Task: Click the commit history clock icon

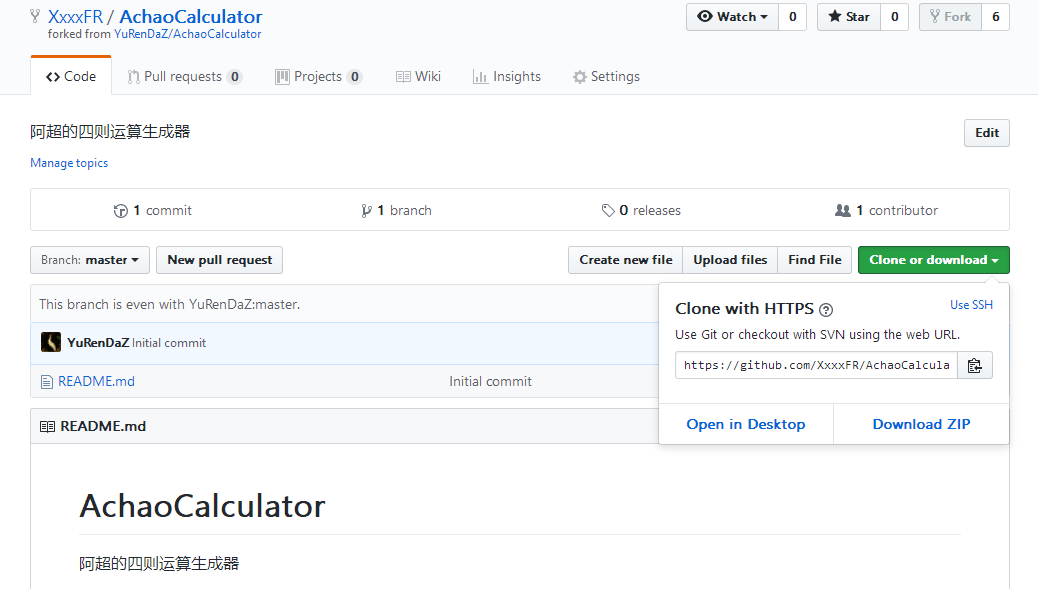Action: [120, 211]
